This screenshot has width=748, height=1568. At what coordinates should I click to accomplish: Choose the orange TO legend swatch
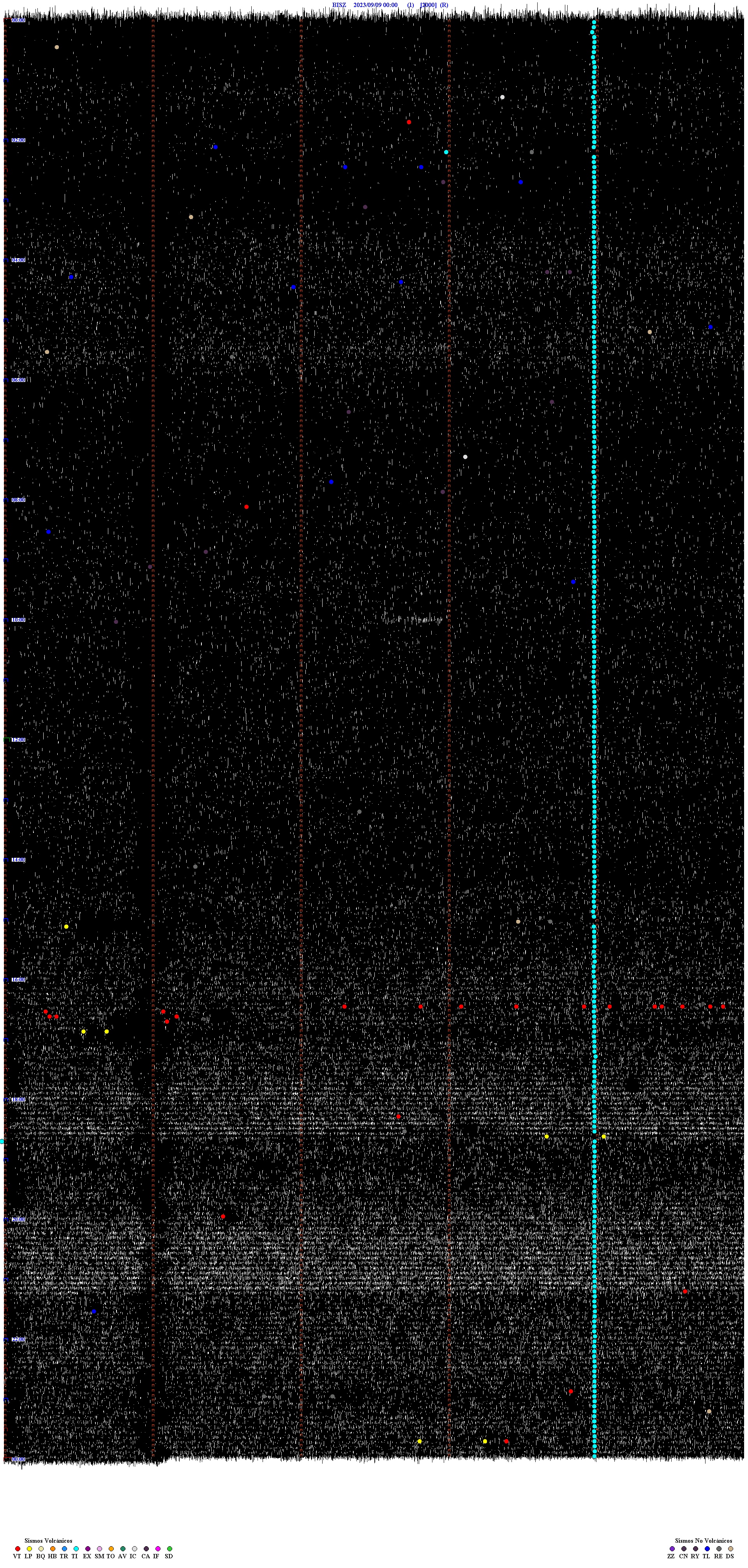(111, 1549)
